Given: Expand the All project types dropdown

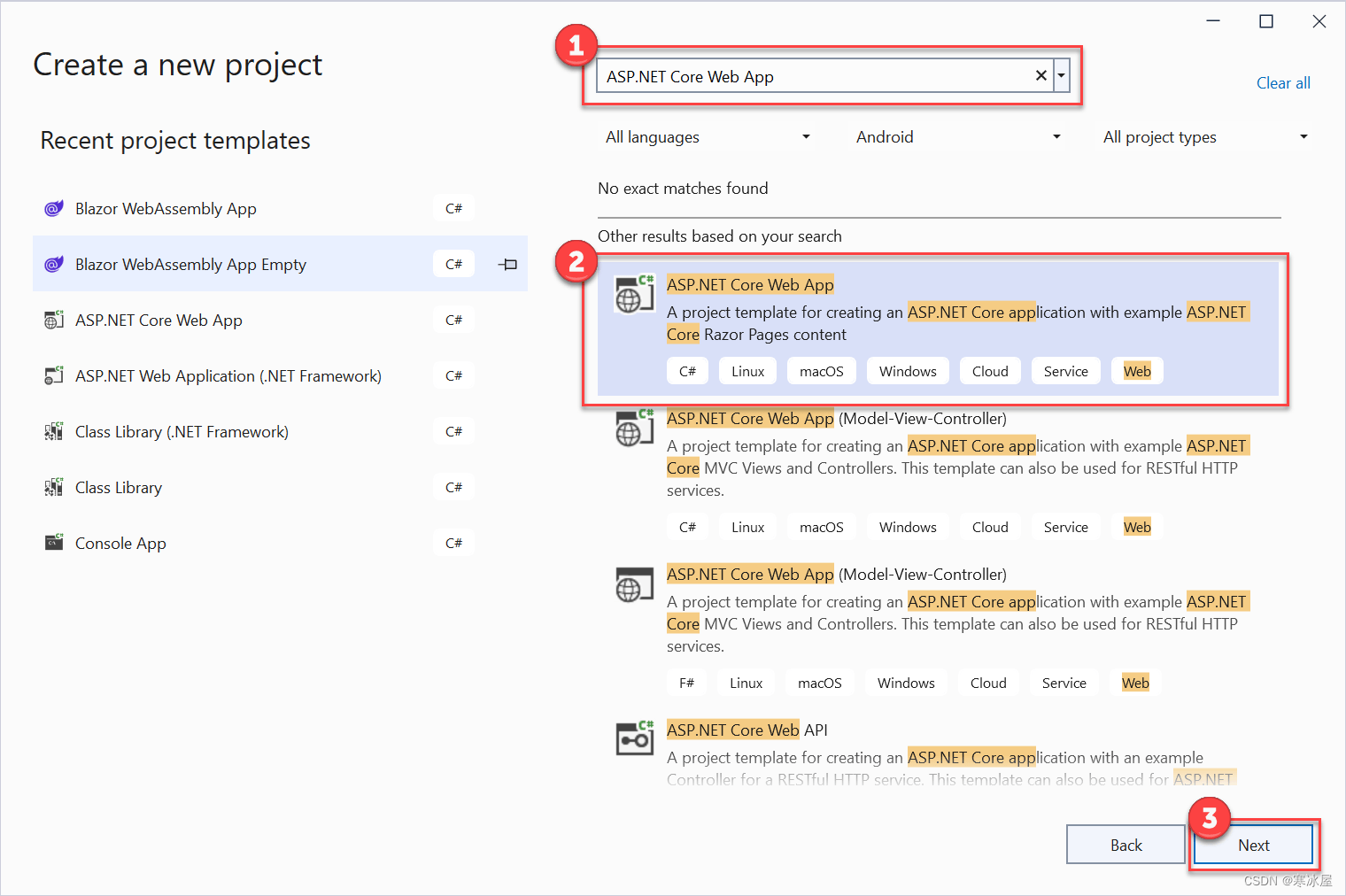Looking at the screenshot, I should [1204, 136].
